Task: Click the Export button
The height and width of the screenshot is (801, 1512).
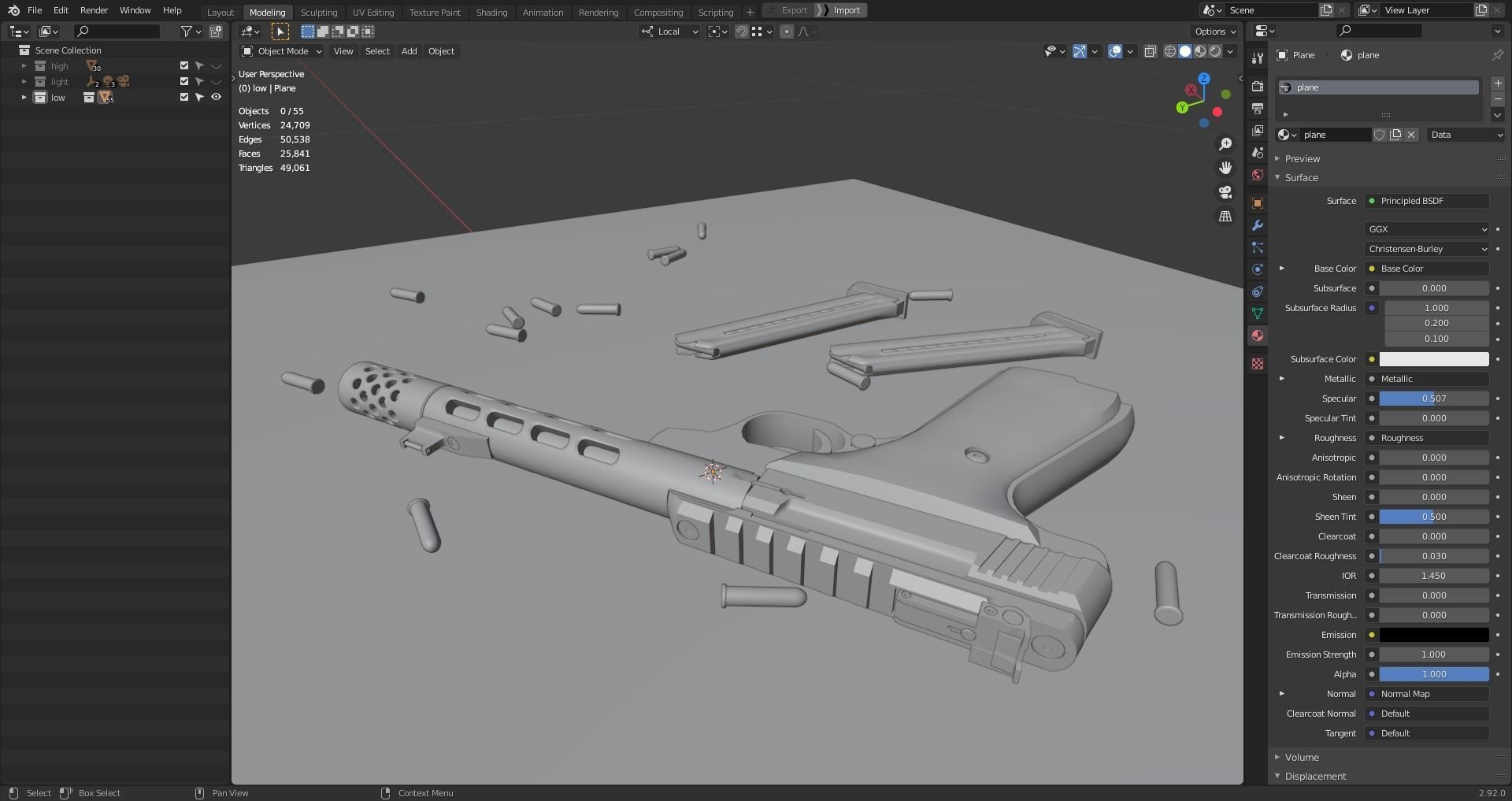Action: click(789, 10)
